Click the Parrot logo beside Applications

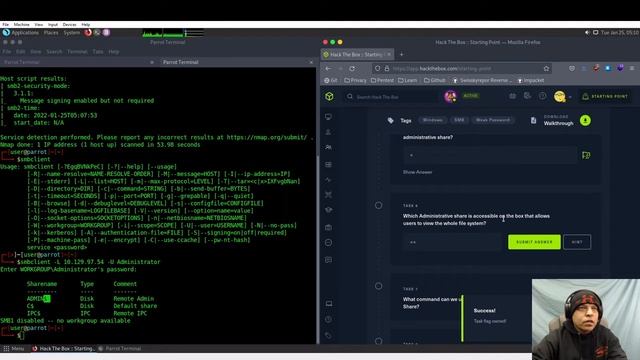coord(6,33)
